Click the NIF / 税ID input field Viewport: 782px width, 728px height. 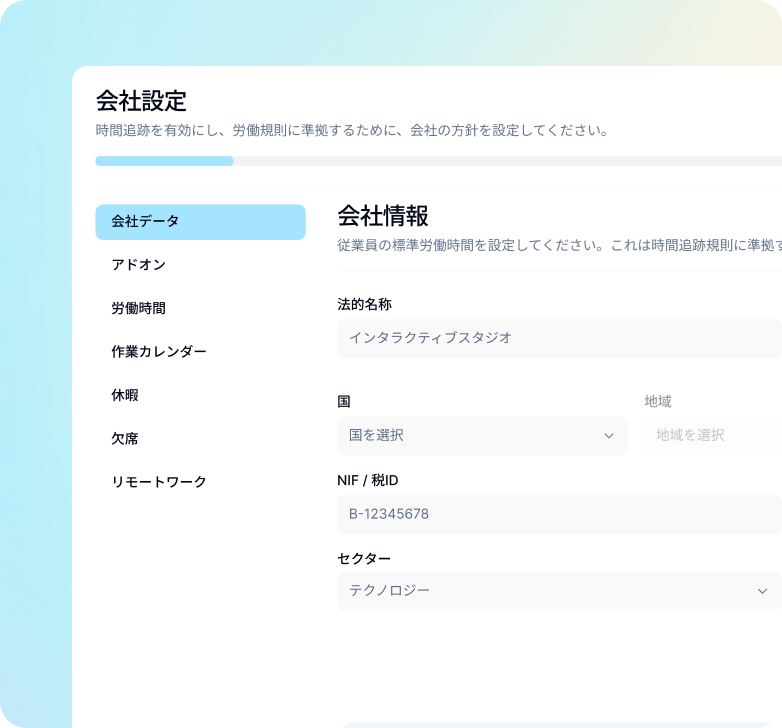click(x=559, y=515)
